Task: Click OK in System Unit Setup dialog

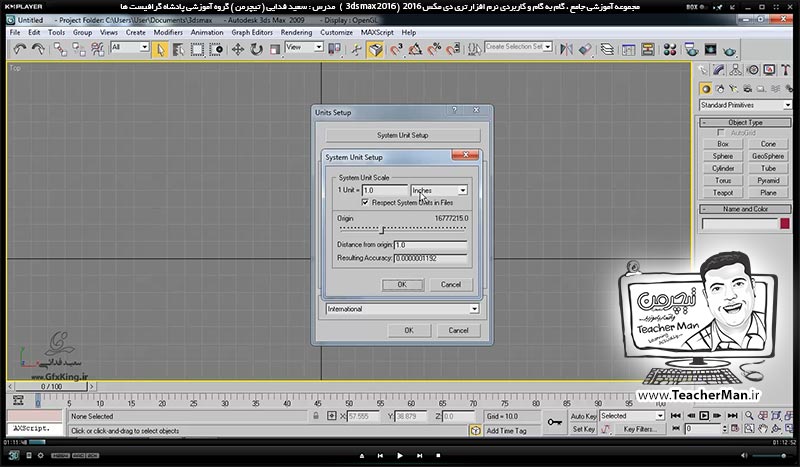Action: (403, 284)
